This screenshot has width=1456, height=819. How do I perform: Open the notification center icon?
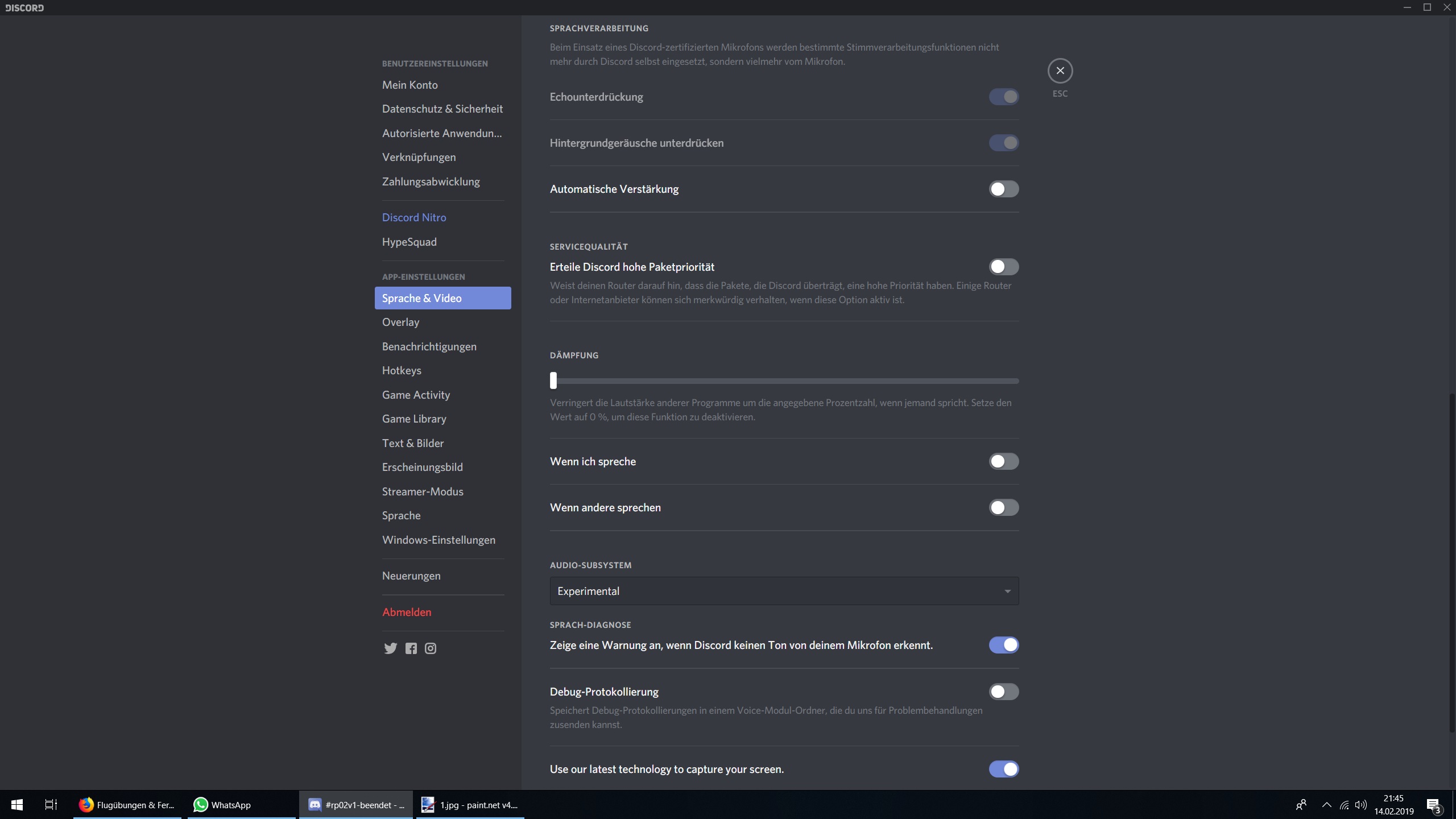click(1433, 805)
